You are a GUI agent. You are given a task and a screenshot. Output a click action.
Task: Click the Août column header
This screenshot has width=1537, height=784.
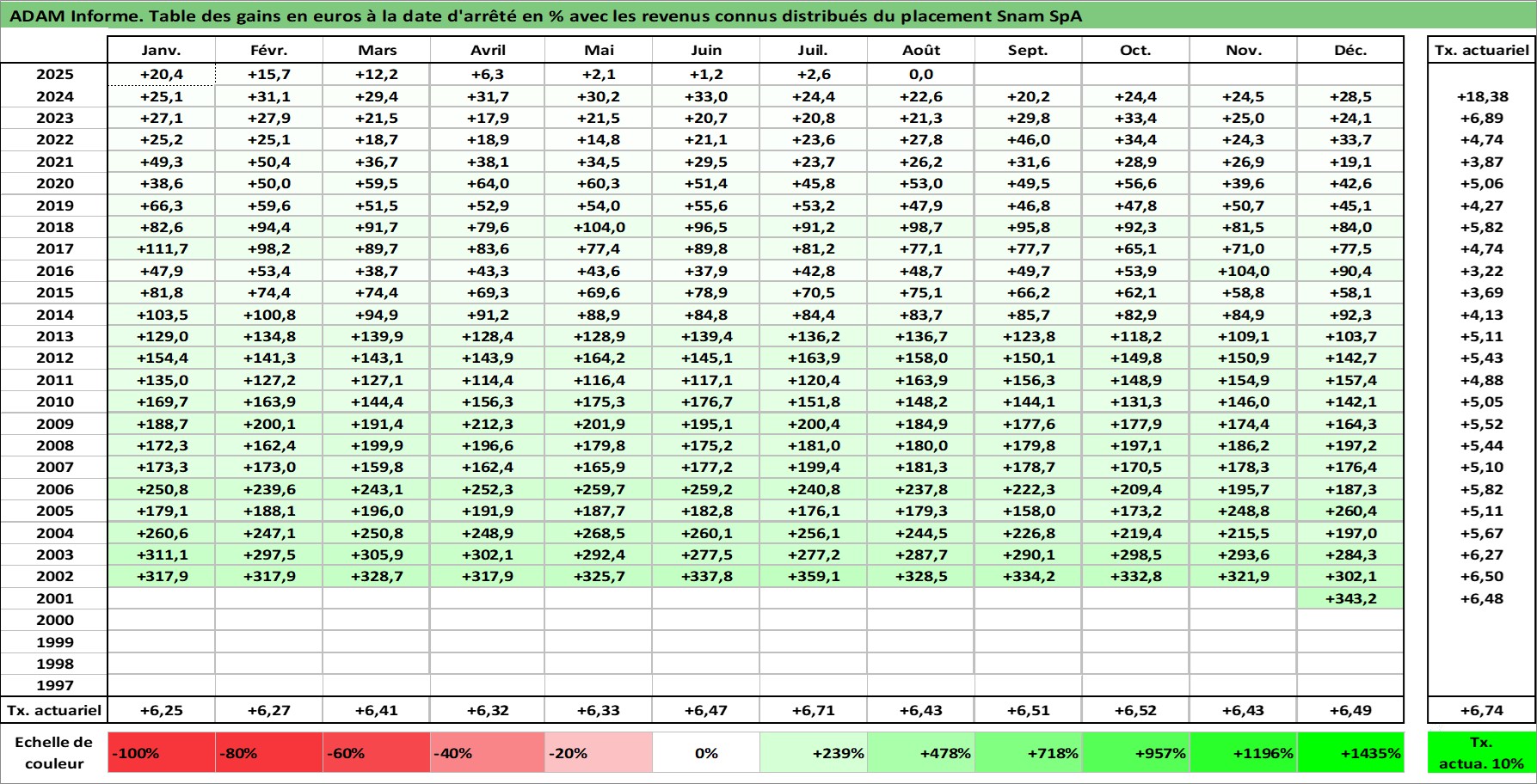click(920, 50)
